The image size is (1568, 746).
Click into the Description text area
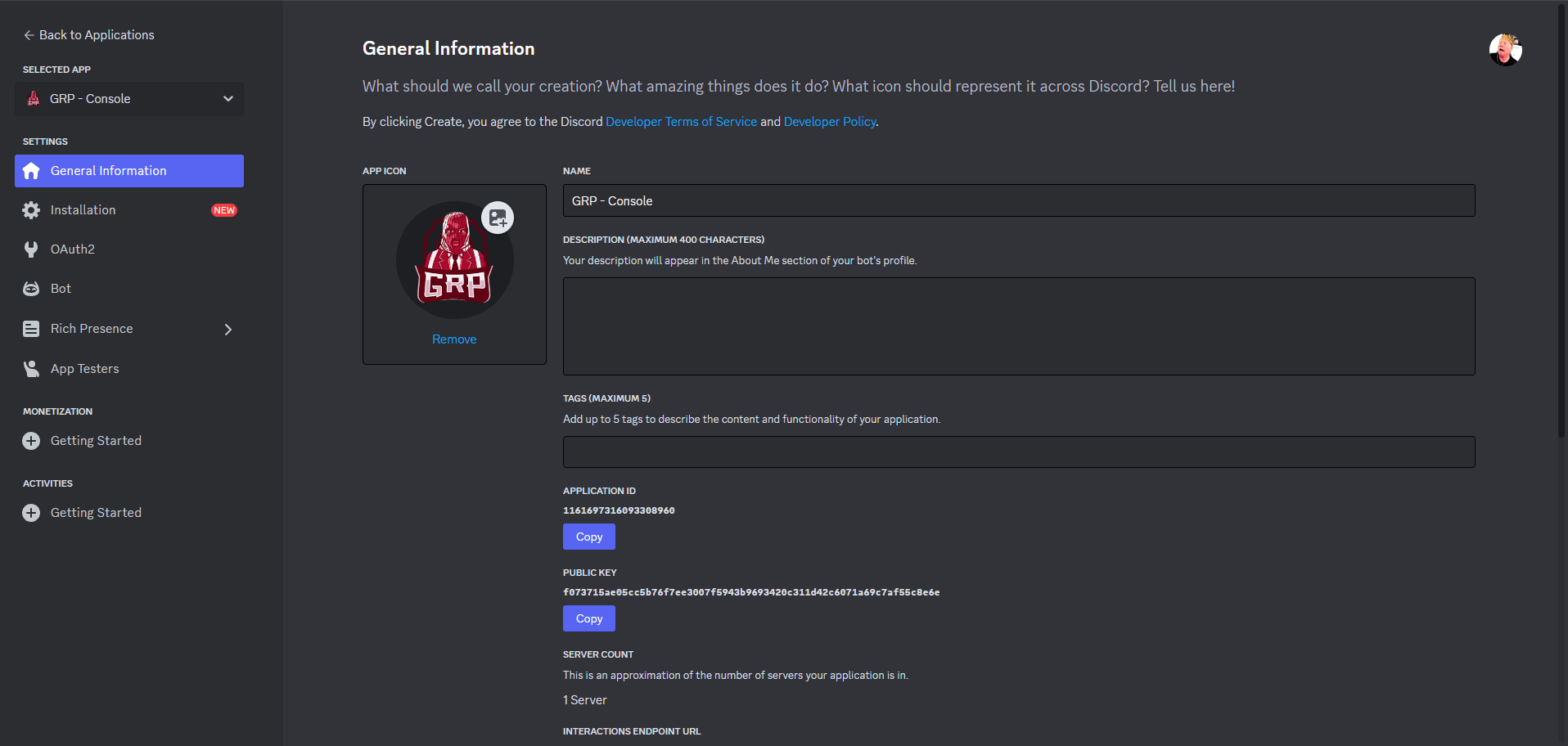click(1018, 326)
